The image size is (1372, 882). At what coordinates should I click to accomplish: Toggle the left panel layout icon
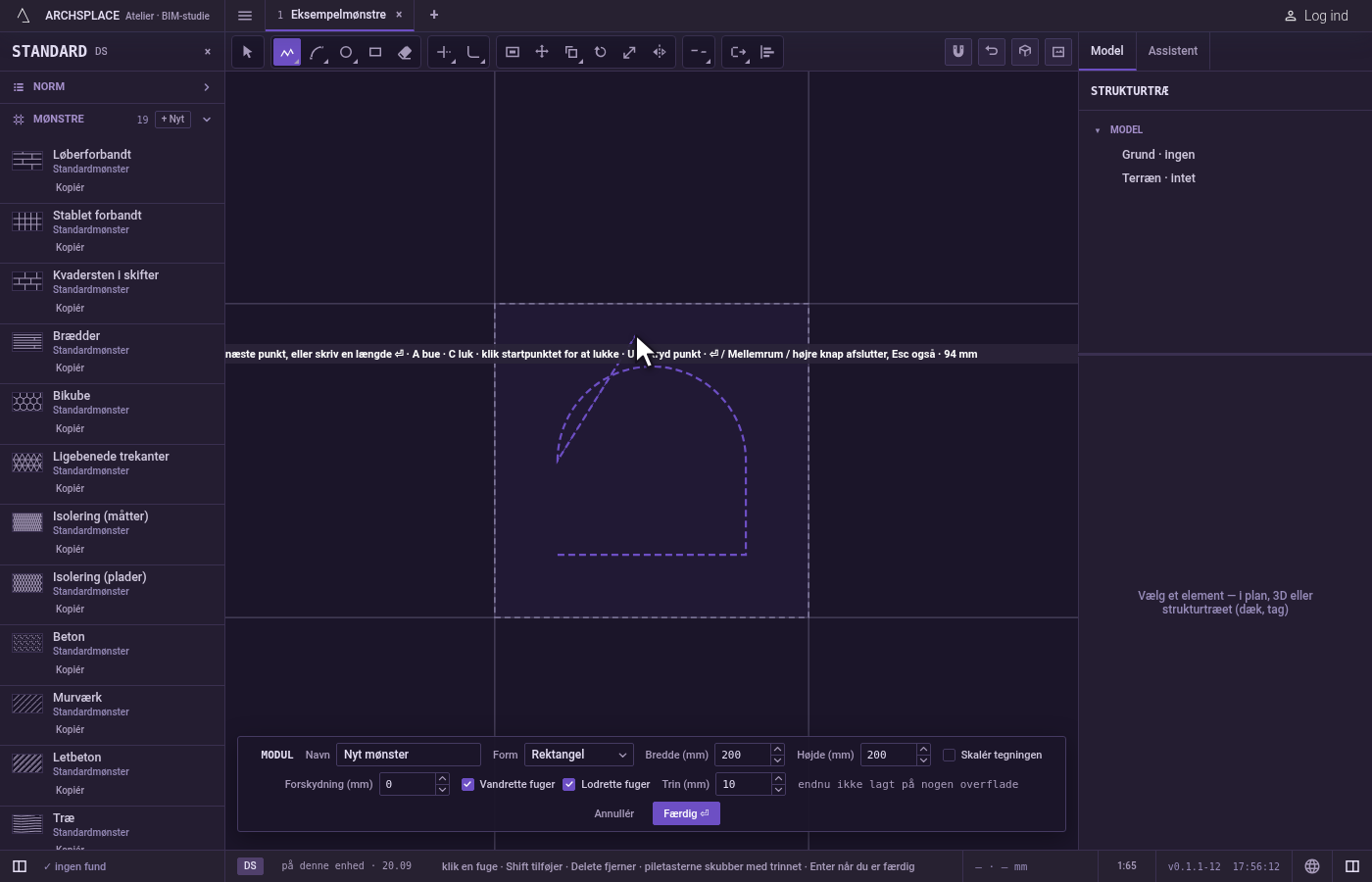[19, 866]
